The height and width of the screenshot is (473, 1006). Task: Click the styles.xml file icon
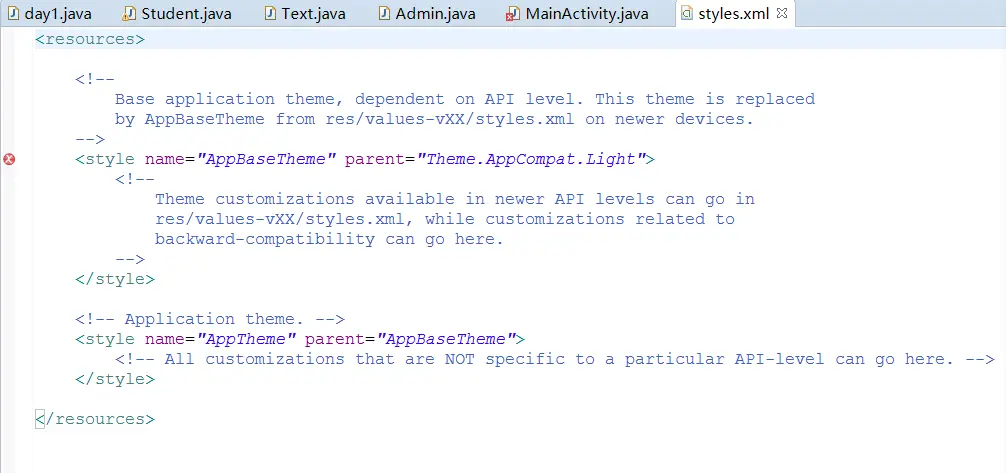tap(686, 13)
